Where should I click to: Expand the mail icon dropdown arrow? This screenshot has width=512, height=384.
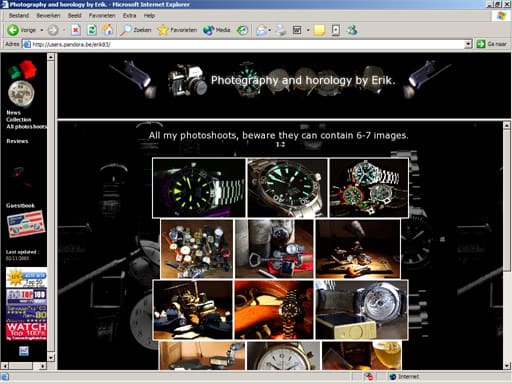(269, 30)
